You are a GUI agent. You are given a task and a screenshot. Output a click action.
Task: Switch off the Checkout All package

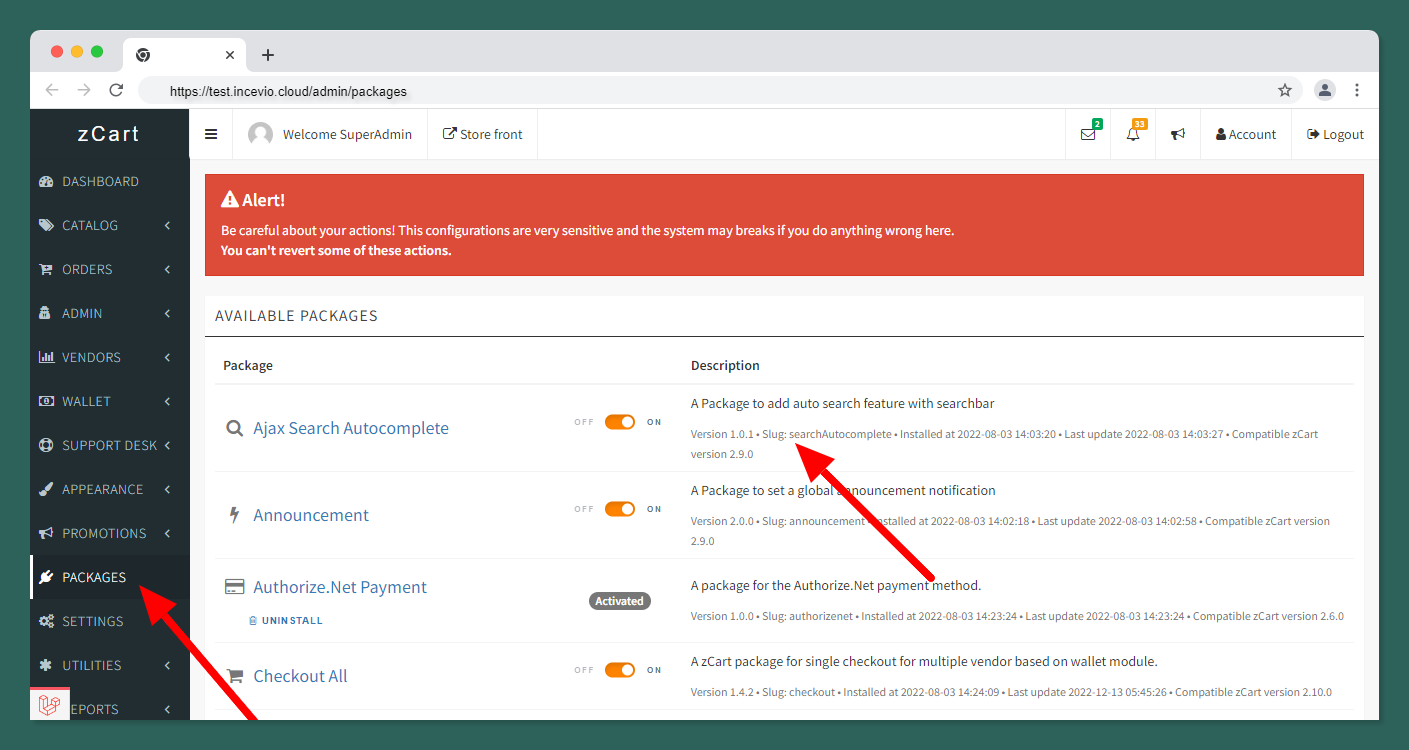[619, 670]
